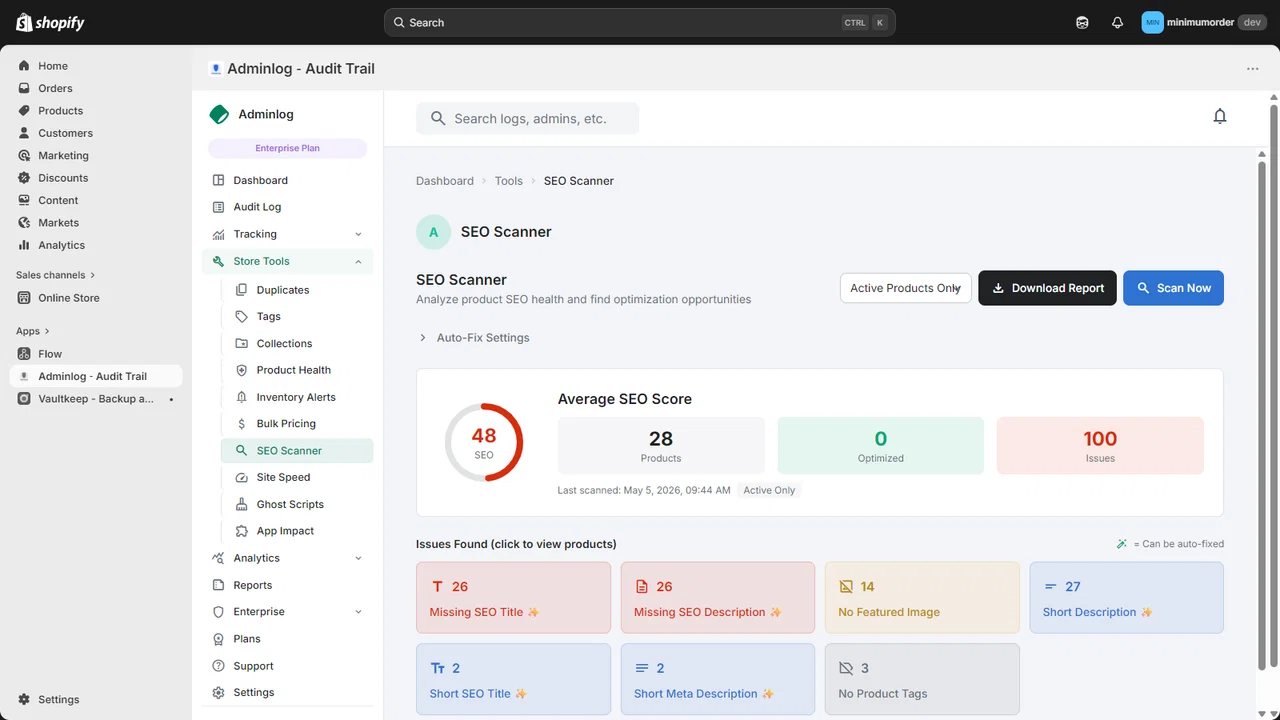Click the Content icon in sidebar
1280x720 pixels.
coord(24,200)
